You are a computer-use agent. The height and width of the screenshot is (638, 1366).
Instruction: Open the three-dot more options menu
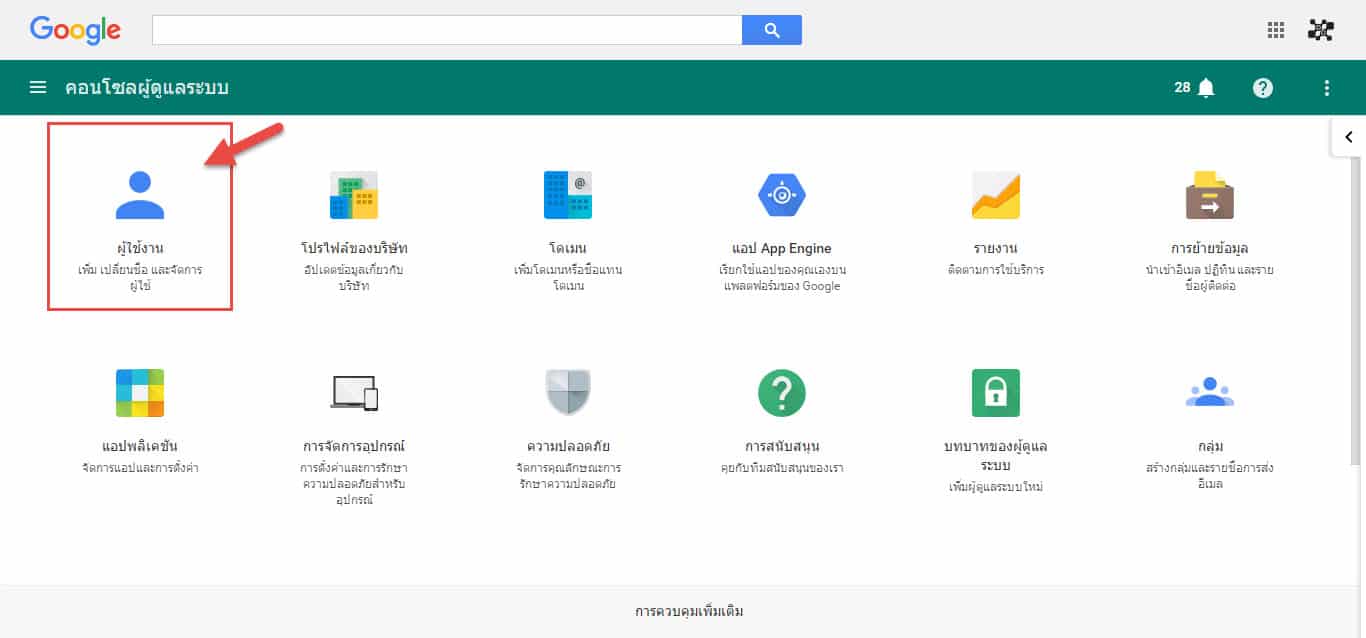(1327, 88)
